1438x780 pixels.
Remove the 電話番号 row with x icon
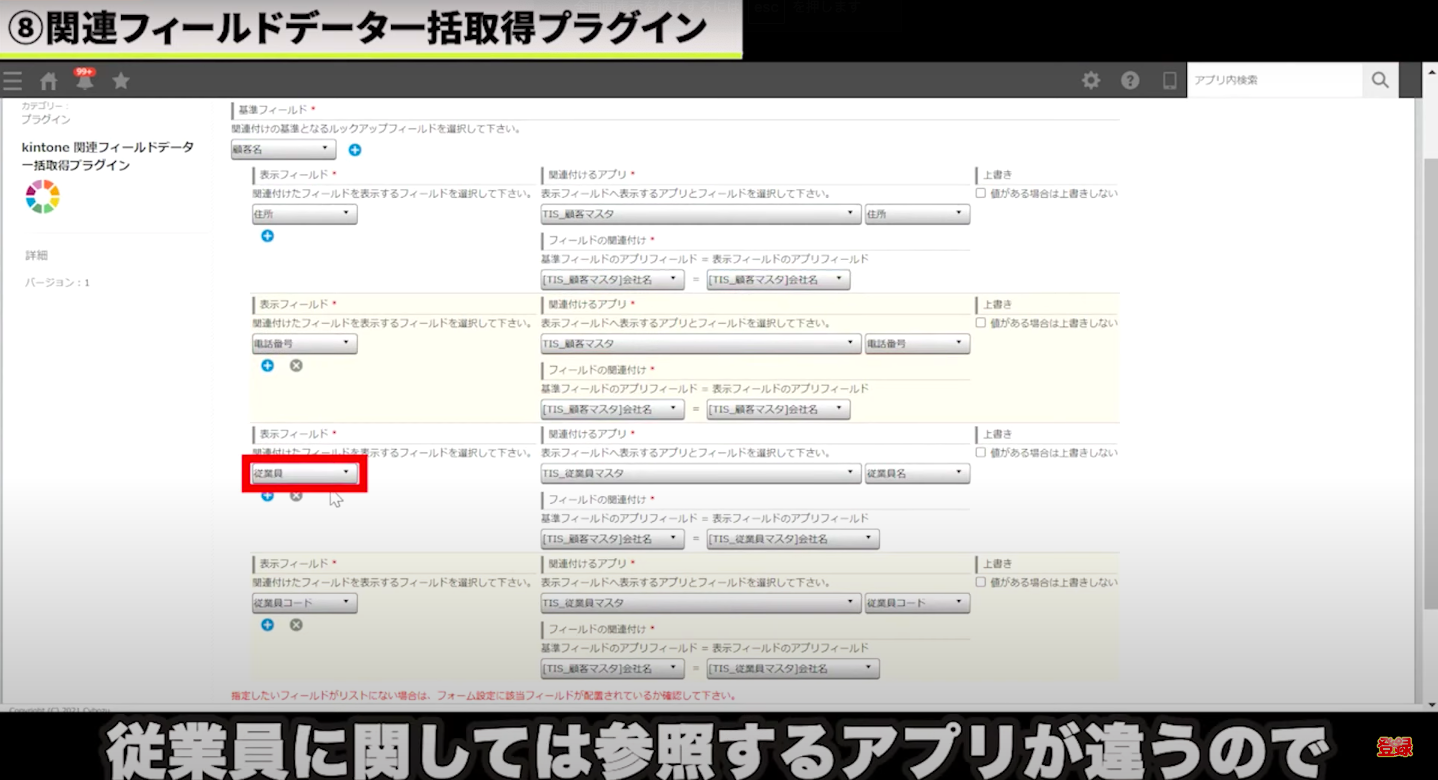pyautogui.click(x=296, y=366)
